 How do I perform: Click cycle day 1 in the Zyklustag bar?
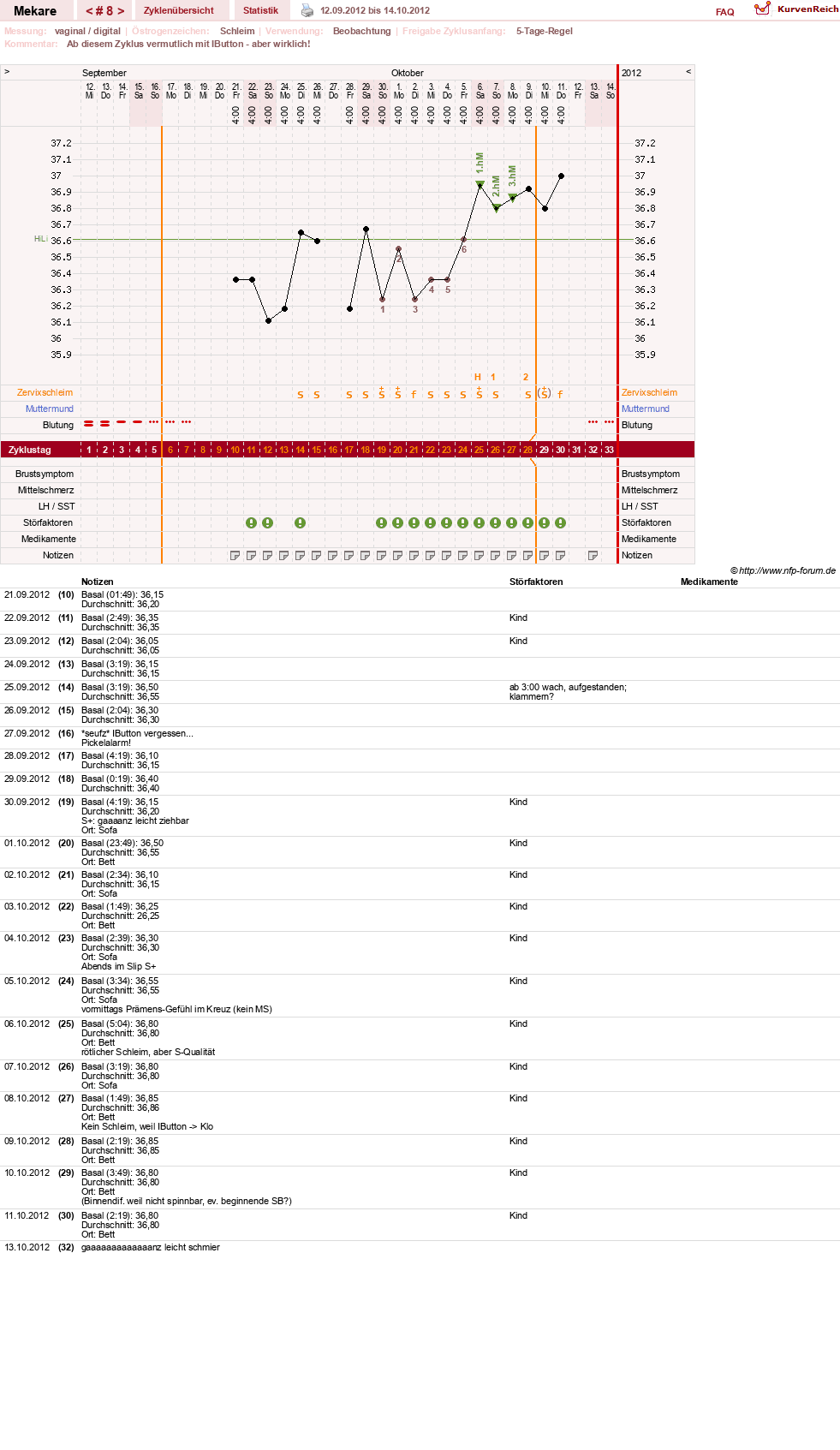[x=88, y=450]
